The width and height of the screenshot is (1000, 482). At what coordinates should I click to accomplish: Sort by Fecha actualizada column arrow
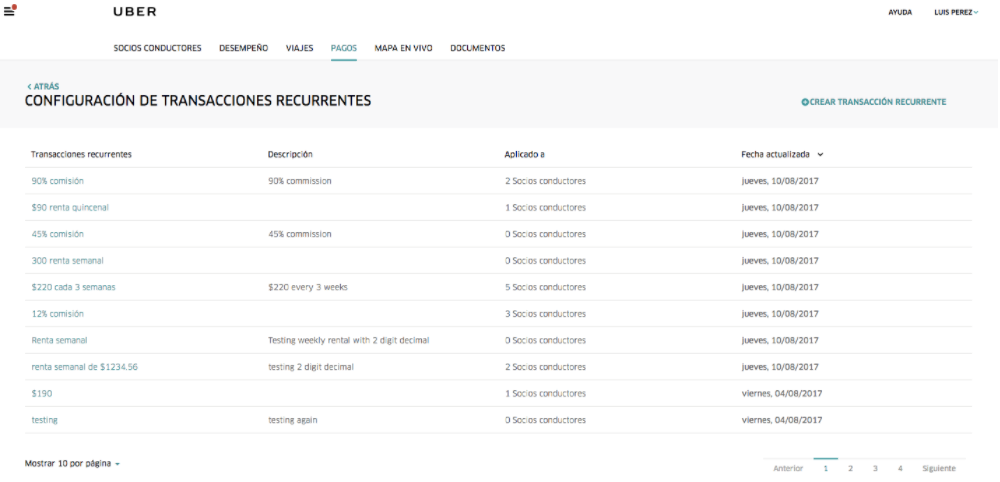[820, 155]
